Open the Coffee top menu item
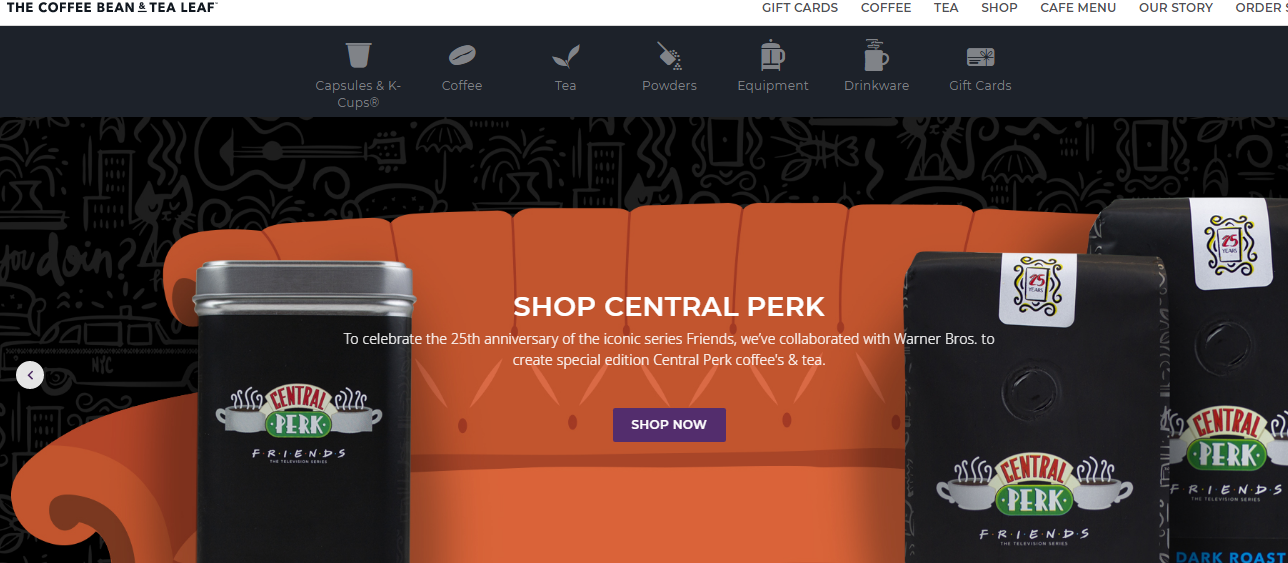1288x563 pixels. 886,8
